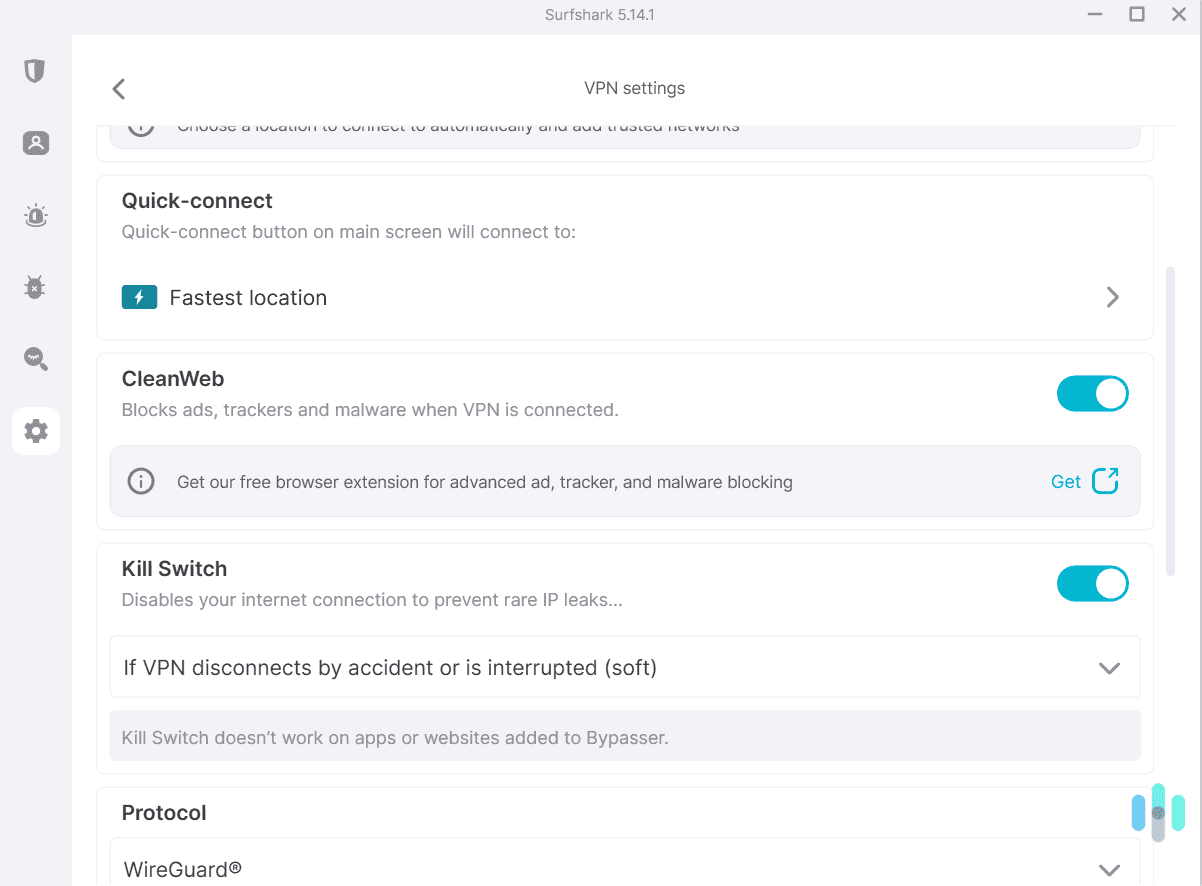Click the Fastest location lightning icon
Image resolution: width=1202 pixels, height=886 pixels.
coord(139,297)
